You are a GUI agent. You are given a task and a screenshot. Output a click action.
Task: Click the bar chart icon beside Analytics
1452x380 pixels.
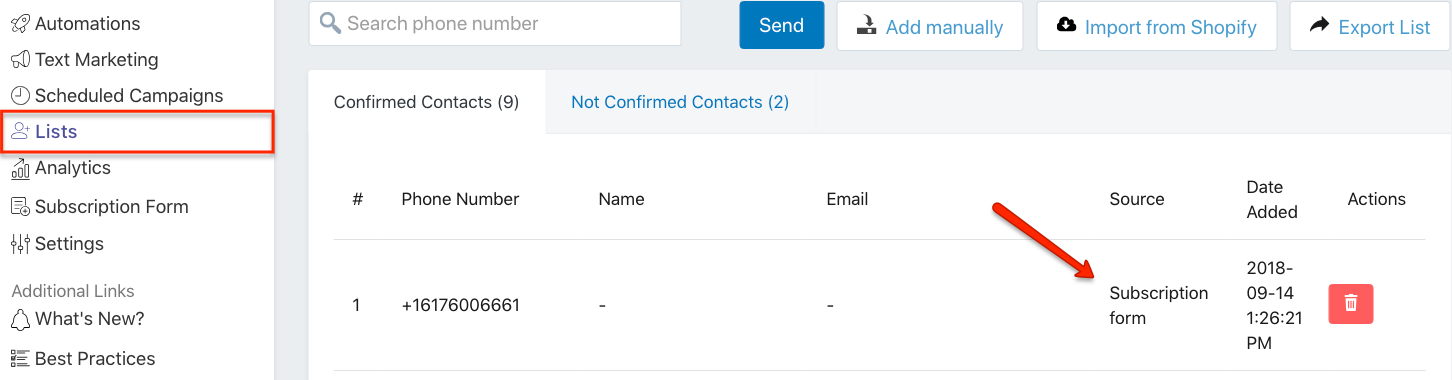click(20, 168)
